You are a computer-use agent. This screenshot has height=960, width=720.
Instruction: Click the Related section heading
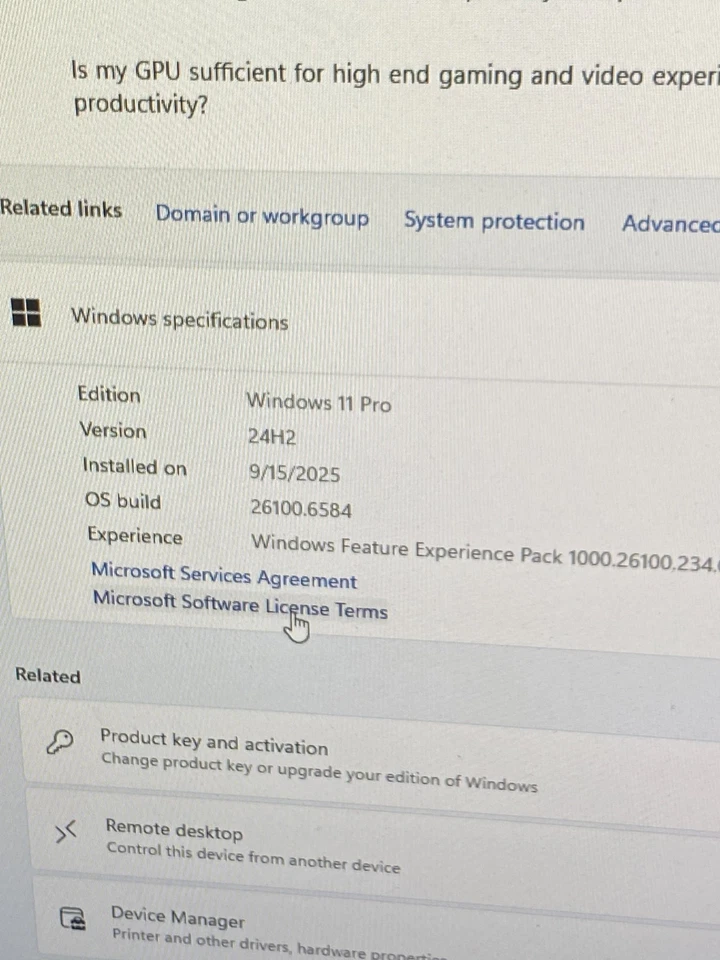click(x=48, y=675)
